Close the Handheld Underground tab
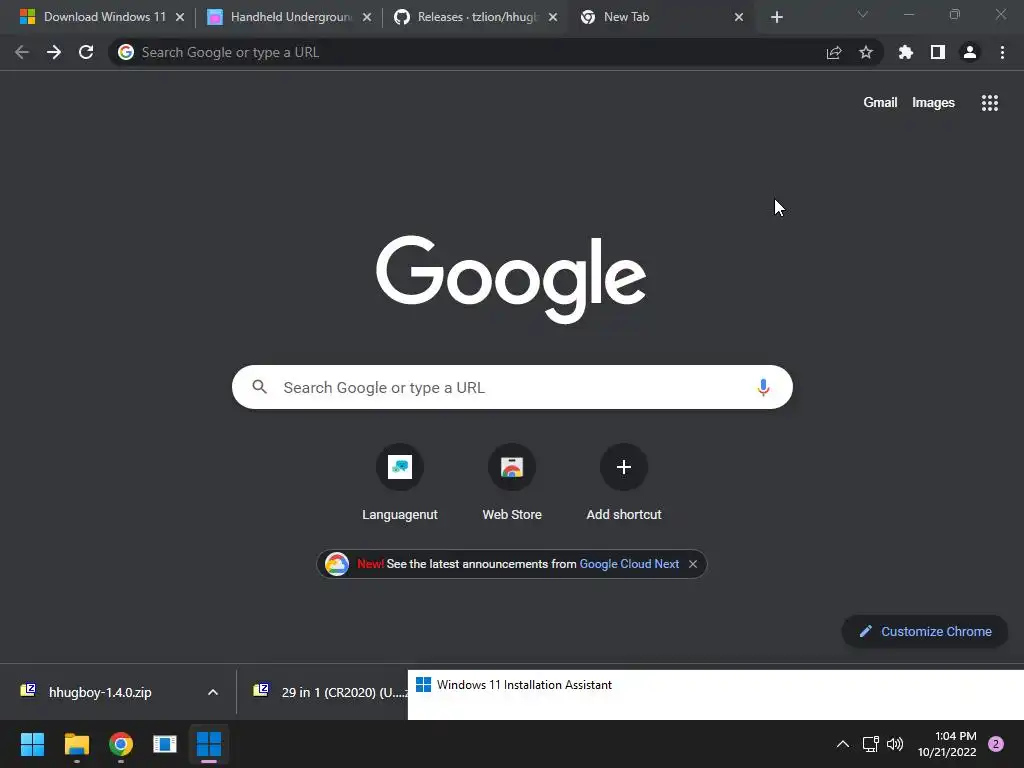Image resolution: width=1024 pixels, height=768 pixels. click(367, 17)
